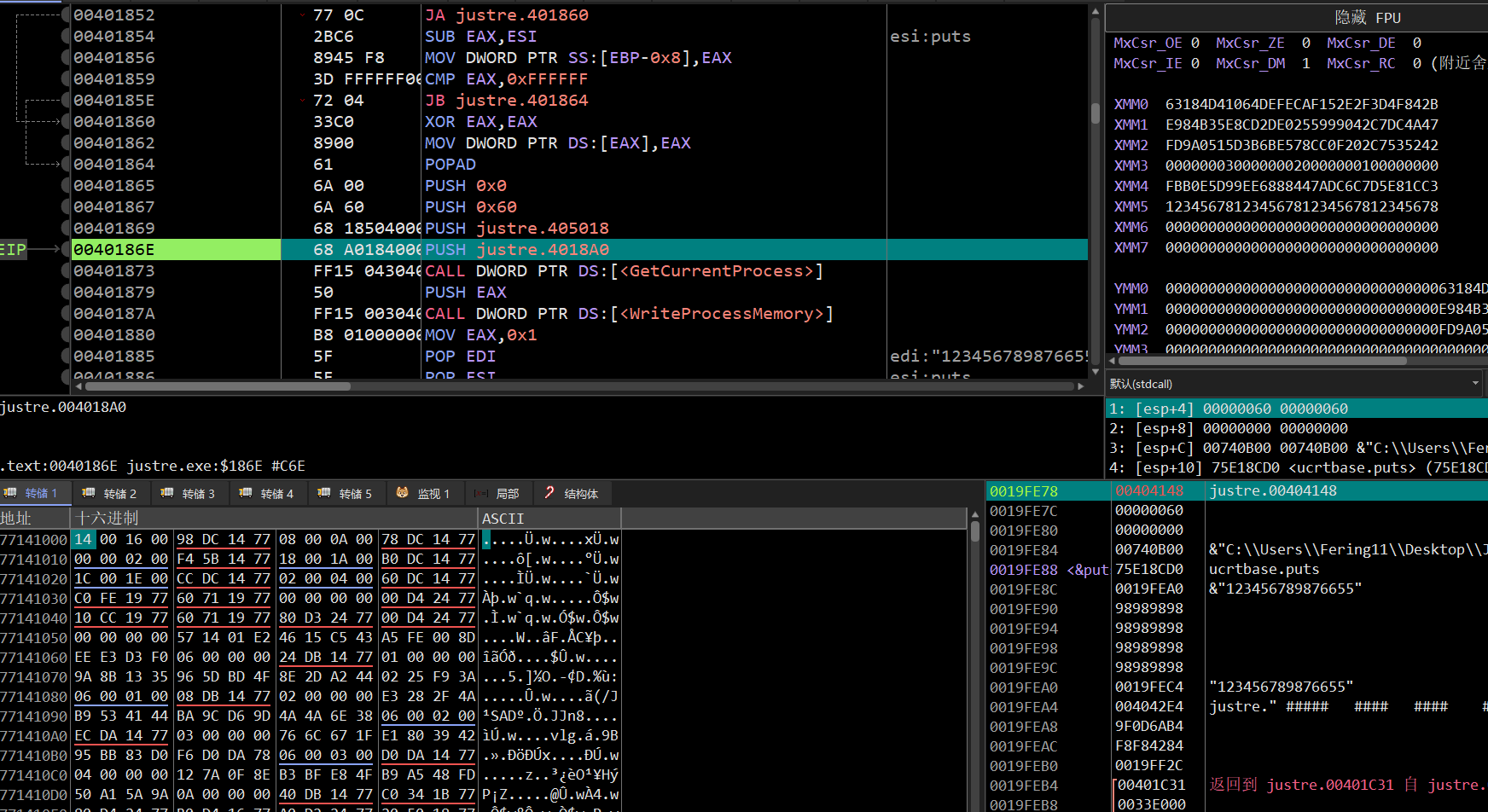The height and width of the screenshot is (812, 1488).
Task: Open the watch view via the 监视 1 cat icon
Action: [402, 493]
